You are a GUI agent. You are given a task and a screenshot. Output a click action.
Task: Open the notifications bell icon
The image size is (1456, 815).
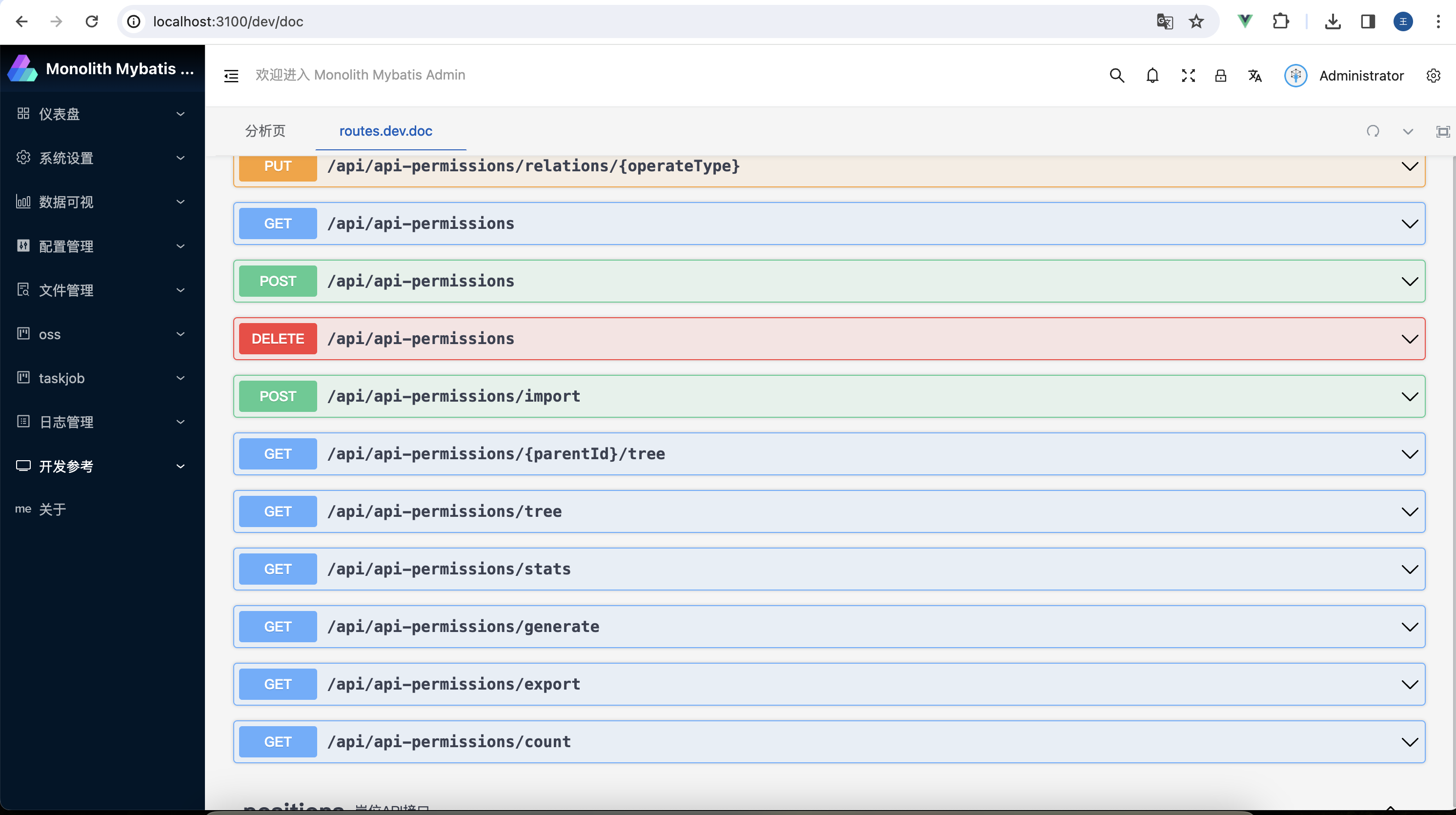pyautogui.click(x=1152, y=75)
